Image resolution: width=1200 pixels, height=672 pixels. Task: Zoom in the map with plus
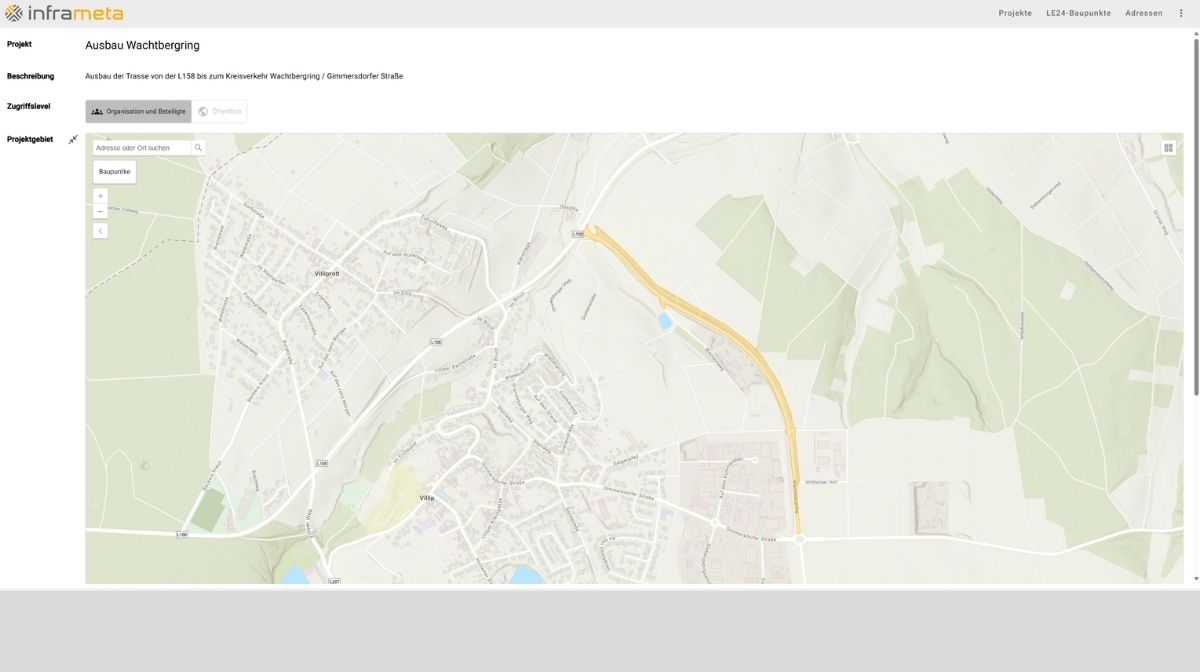(100, 196)
